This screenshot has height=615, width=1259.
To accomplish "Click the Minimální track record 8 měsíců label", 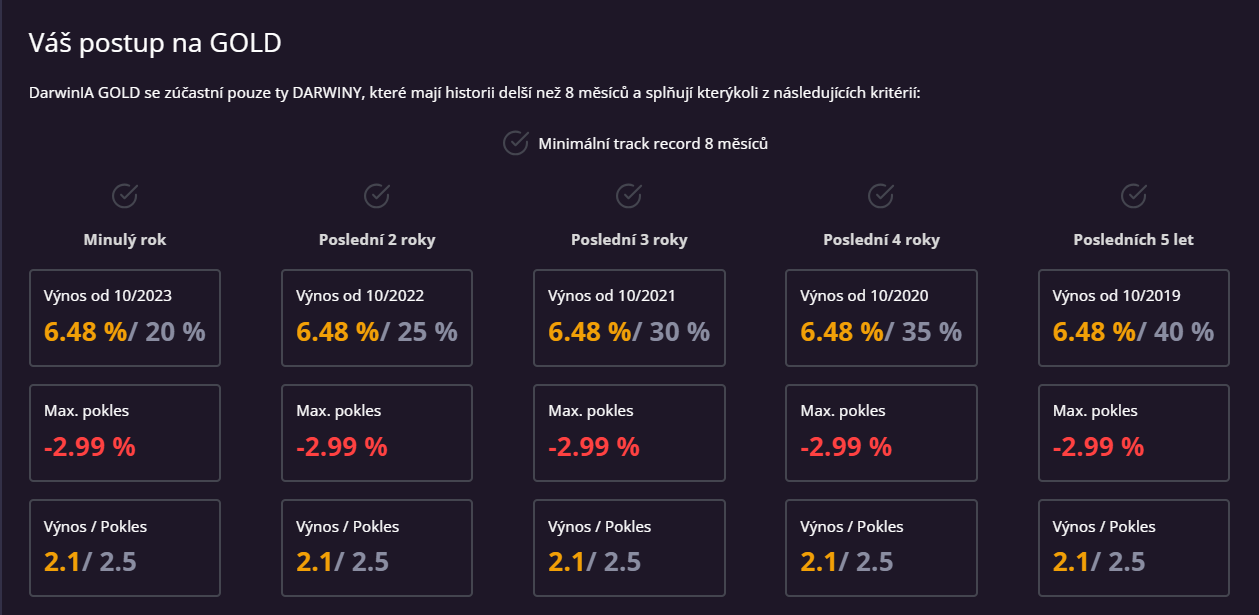I will (653, 144).
